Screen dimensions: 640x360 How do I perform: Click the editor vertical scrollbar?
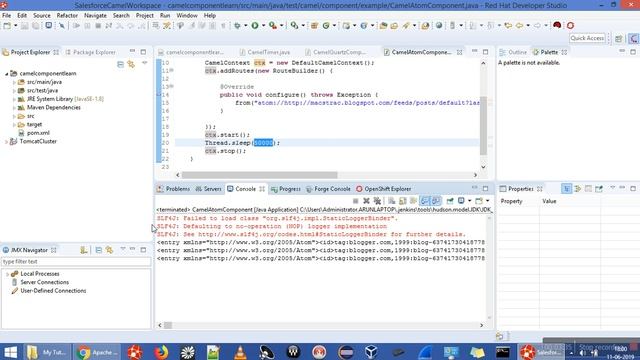(484, 125)
